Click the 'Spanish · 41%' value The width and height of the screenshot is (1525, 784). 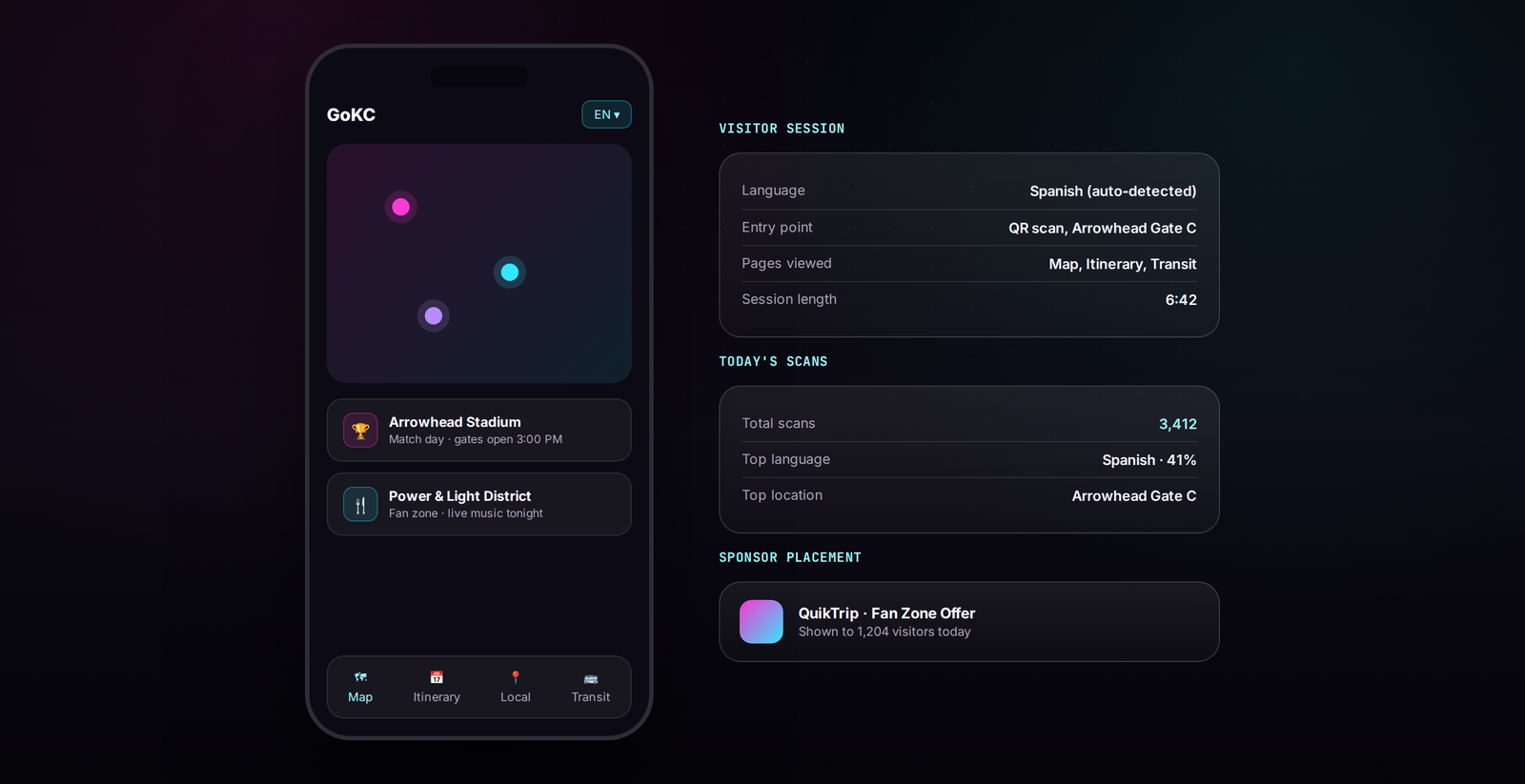pyautogui.click(x=1149, y=460)
